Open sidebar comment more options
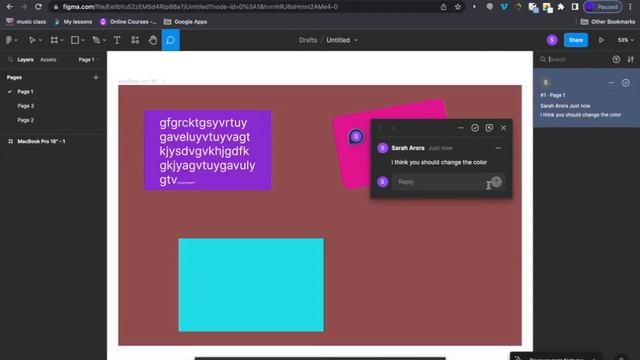This screenshot has width=640, height=360. point(611,83)
